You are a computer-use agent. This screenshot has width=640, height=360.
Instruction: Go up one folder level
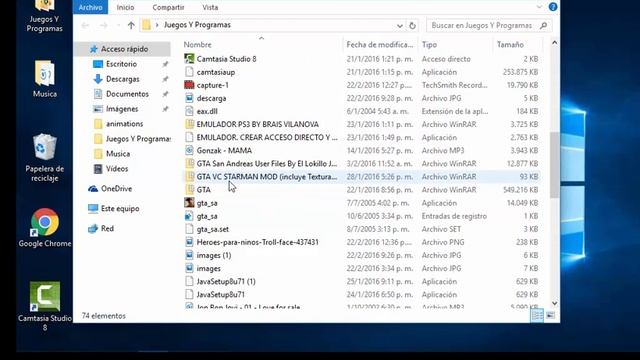131,25
